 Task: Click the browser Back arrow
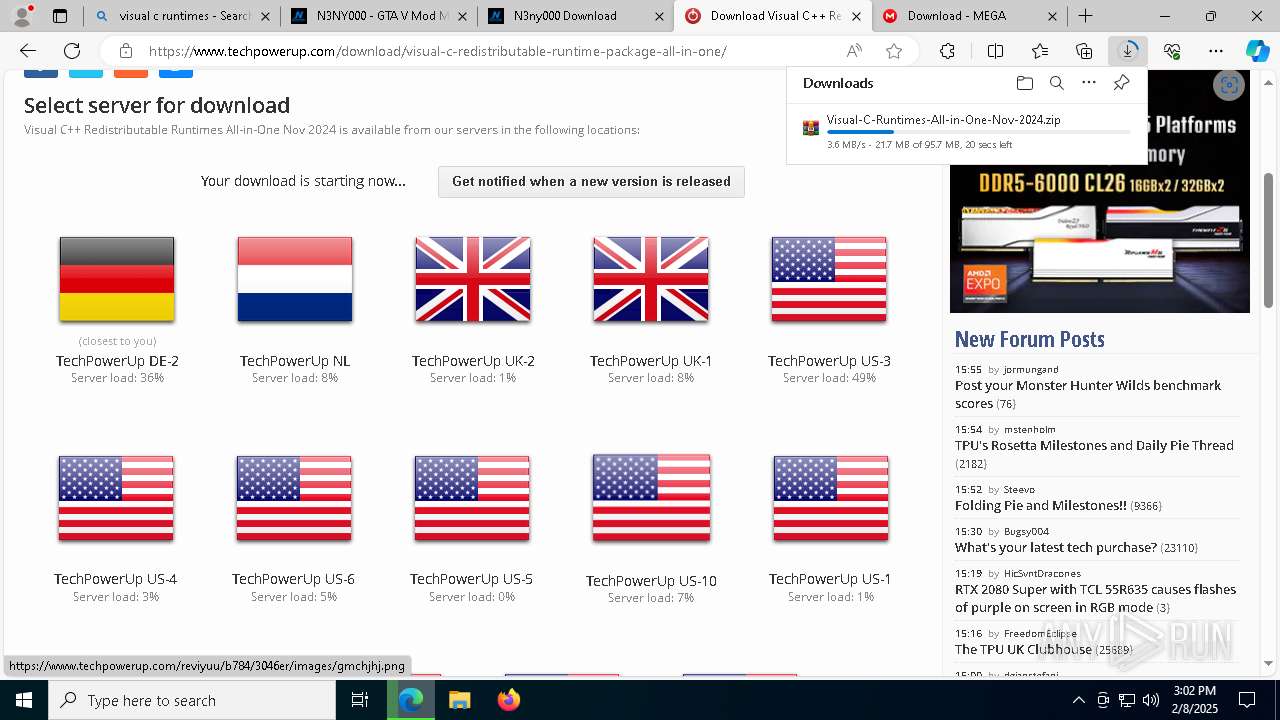28,51
